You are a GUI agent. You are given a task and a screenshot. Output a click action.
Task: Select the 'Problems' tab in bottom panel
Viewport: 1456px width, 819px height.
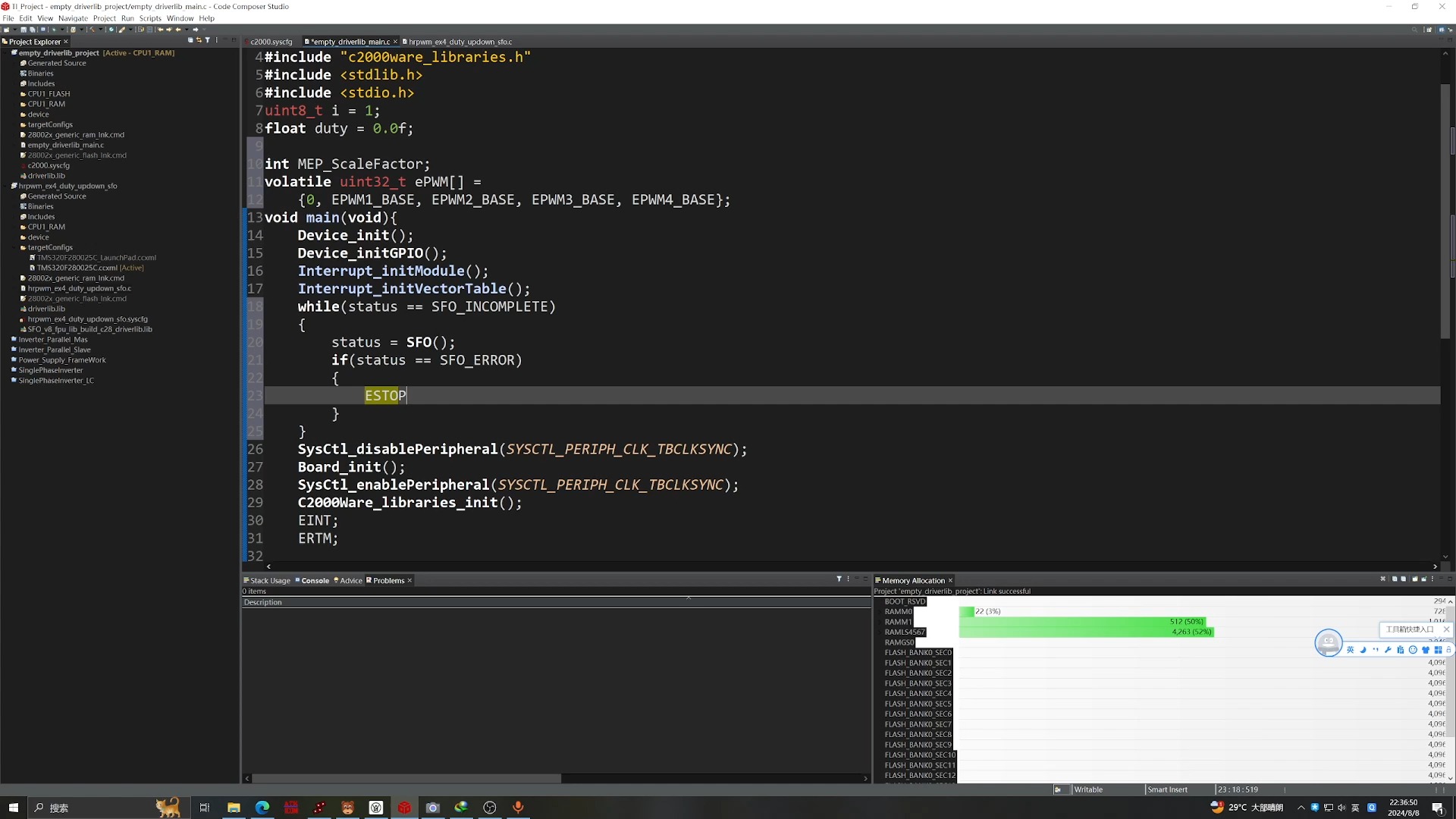click(388, 580)
